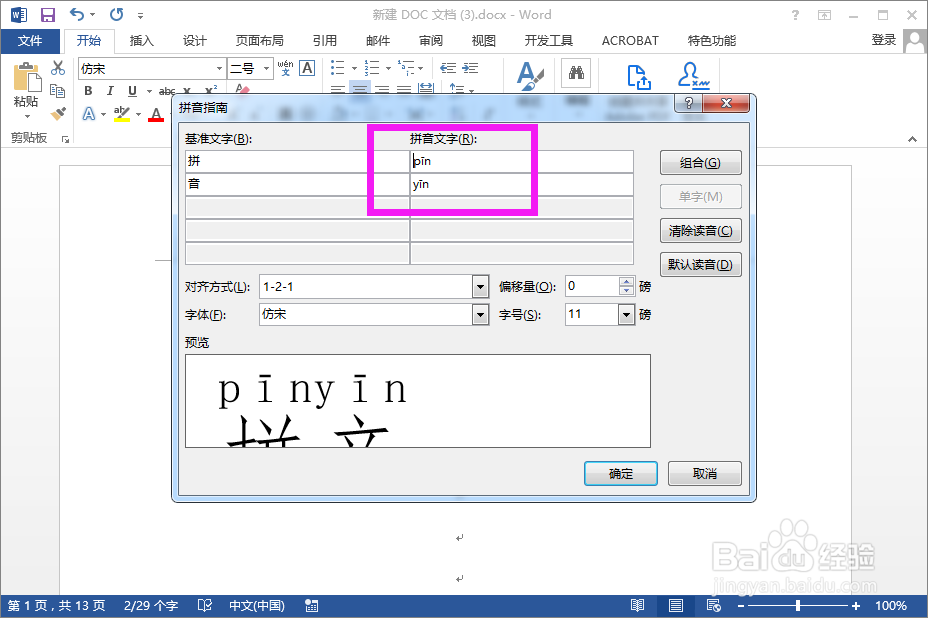Toggle Italic formatting
Viewport: 928px width, 618px height.
click(x=110, y=91)
